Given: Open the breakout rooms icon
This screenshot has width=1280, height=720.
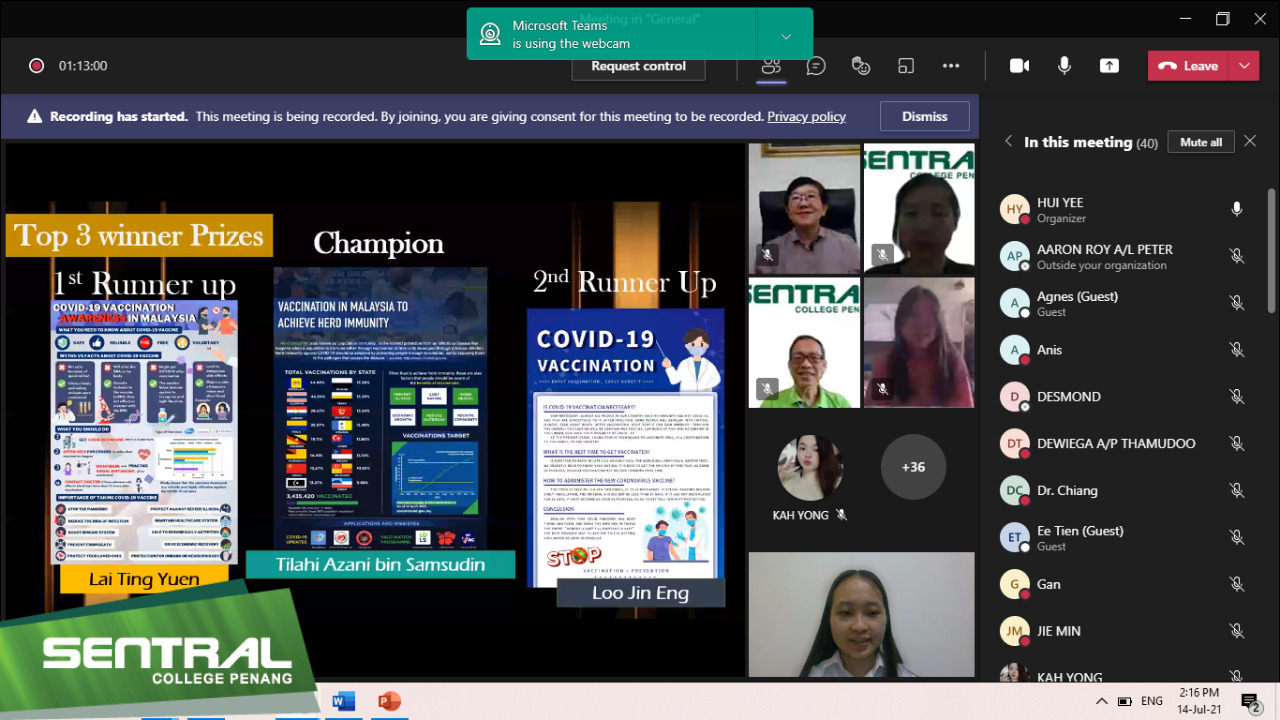Looking at the screenshot, I should [x=906, y=66].
